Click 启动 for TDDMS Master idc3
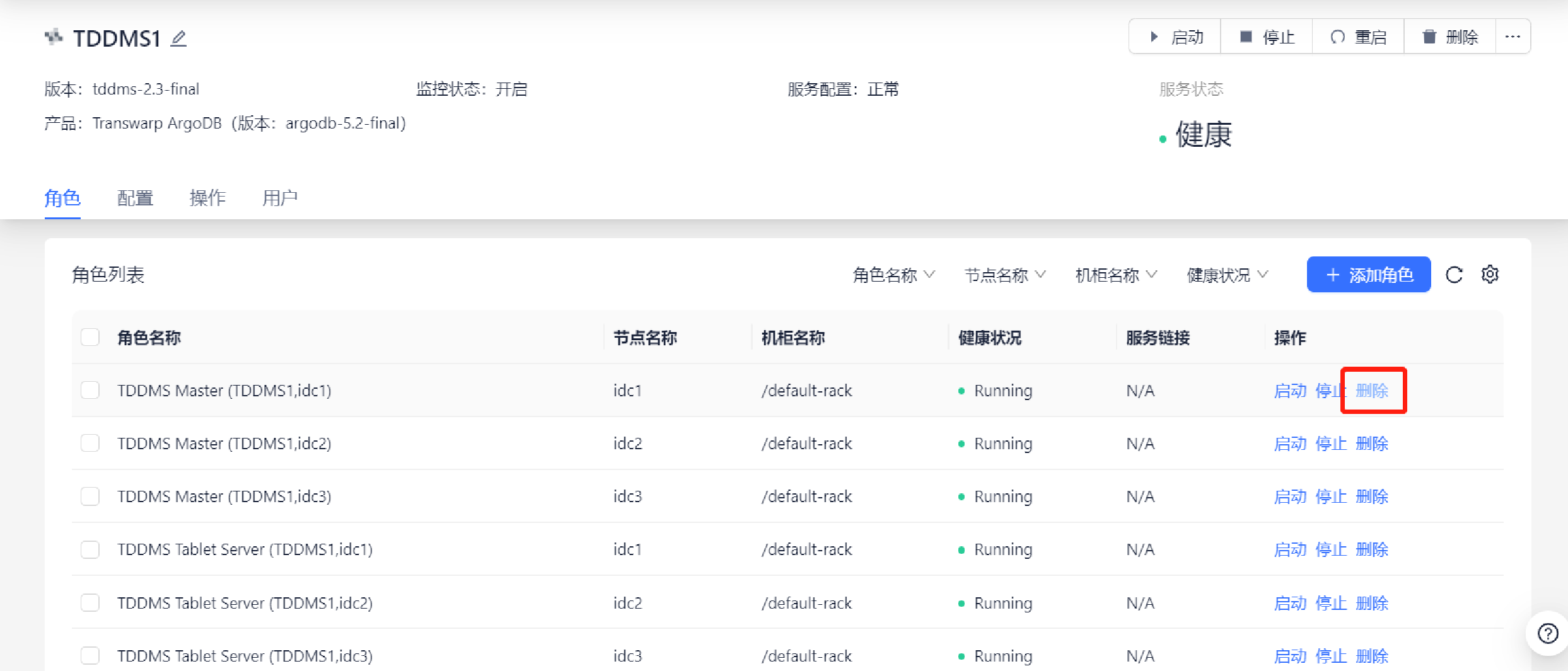The height and width of the screenshot is (671, 1568). point(1290,496)
